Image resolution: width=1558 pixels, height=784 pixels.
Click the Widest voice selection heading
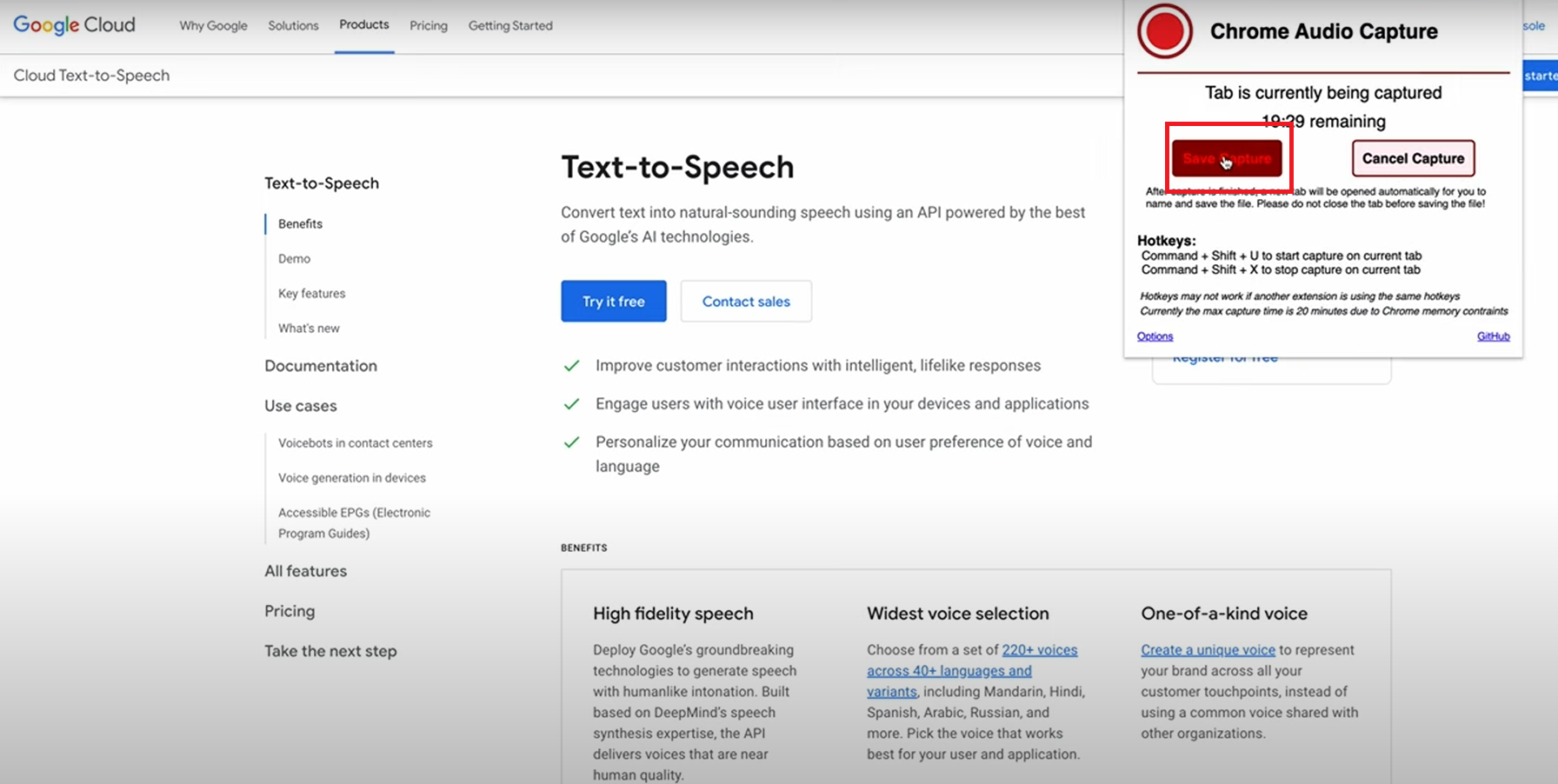click(x=957, y=614)
